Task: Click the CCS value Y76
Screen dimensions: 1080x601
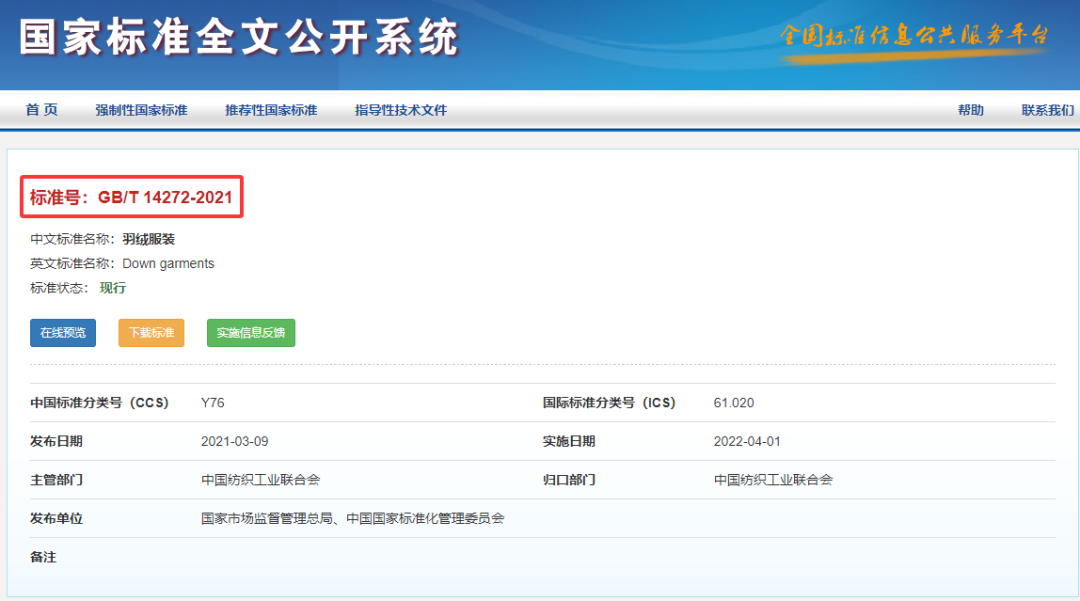Action: pyautogui.click(x=213, y=403)
